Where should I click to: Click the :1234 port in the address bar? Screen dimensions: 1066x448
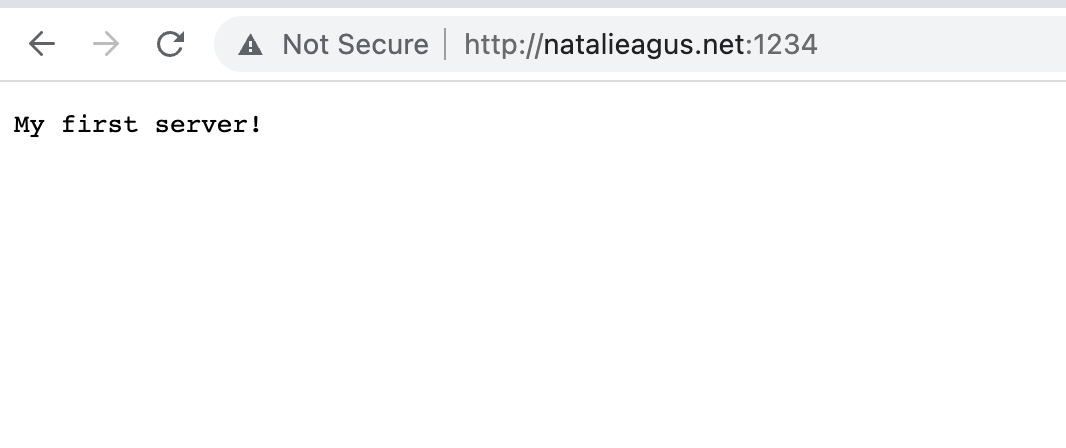[781, 45]
